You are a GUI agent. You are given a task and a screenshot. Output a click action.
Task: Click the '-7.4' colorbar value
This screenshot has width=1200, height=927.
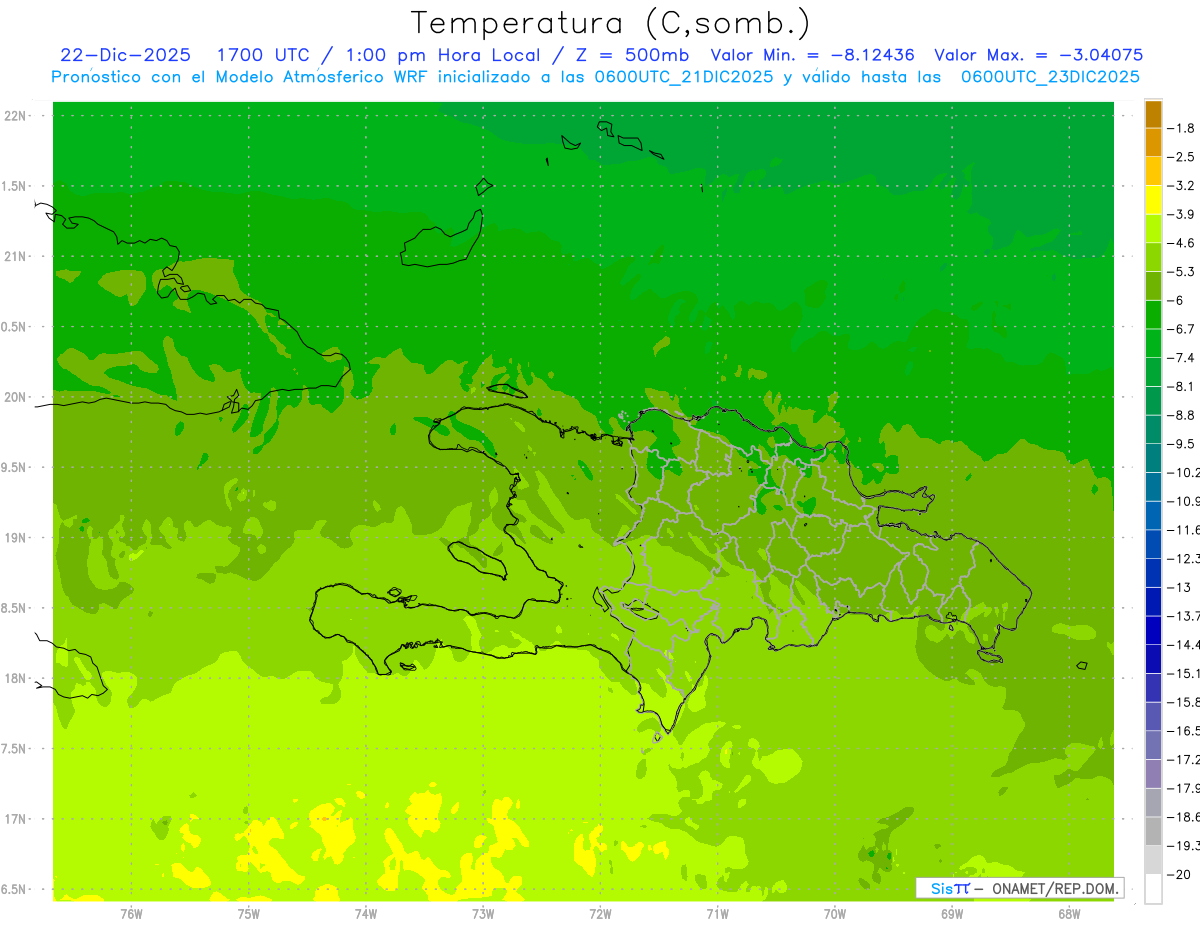click(x=1182, y=357)
